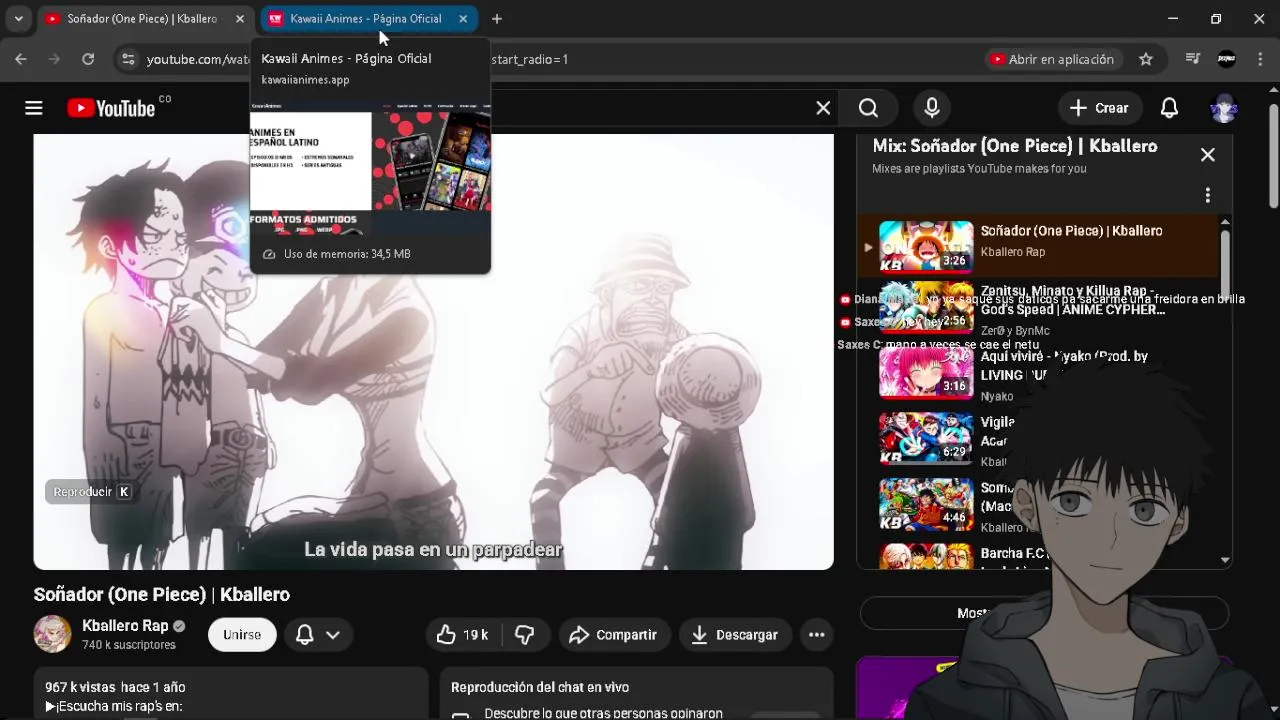1280x720 pixels.
Task: Open YouTube notifications bell
Action: [x=1168, y=108]
